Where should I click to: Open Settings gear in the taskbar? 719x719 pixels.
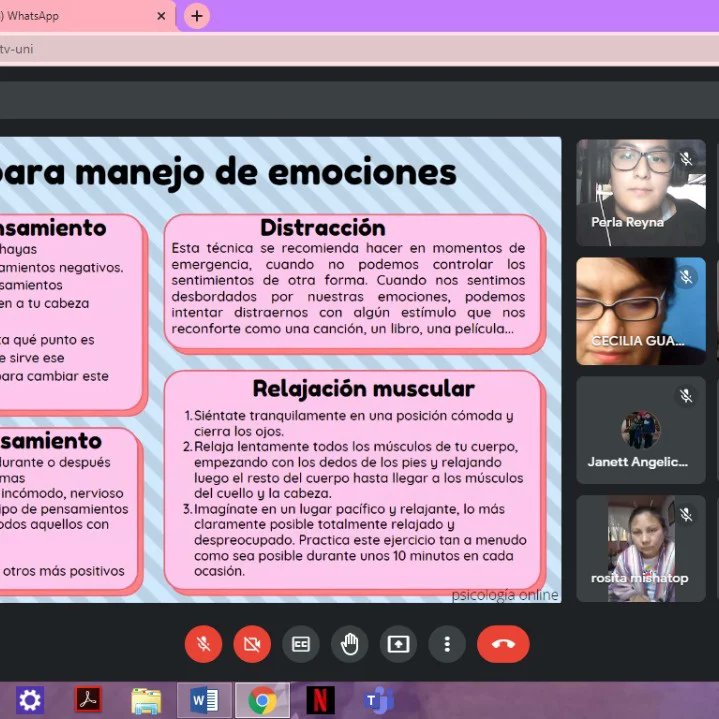[x=30, y=700]
